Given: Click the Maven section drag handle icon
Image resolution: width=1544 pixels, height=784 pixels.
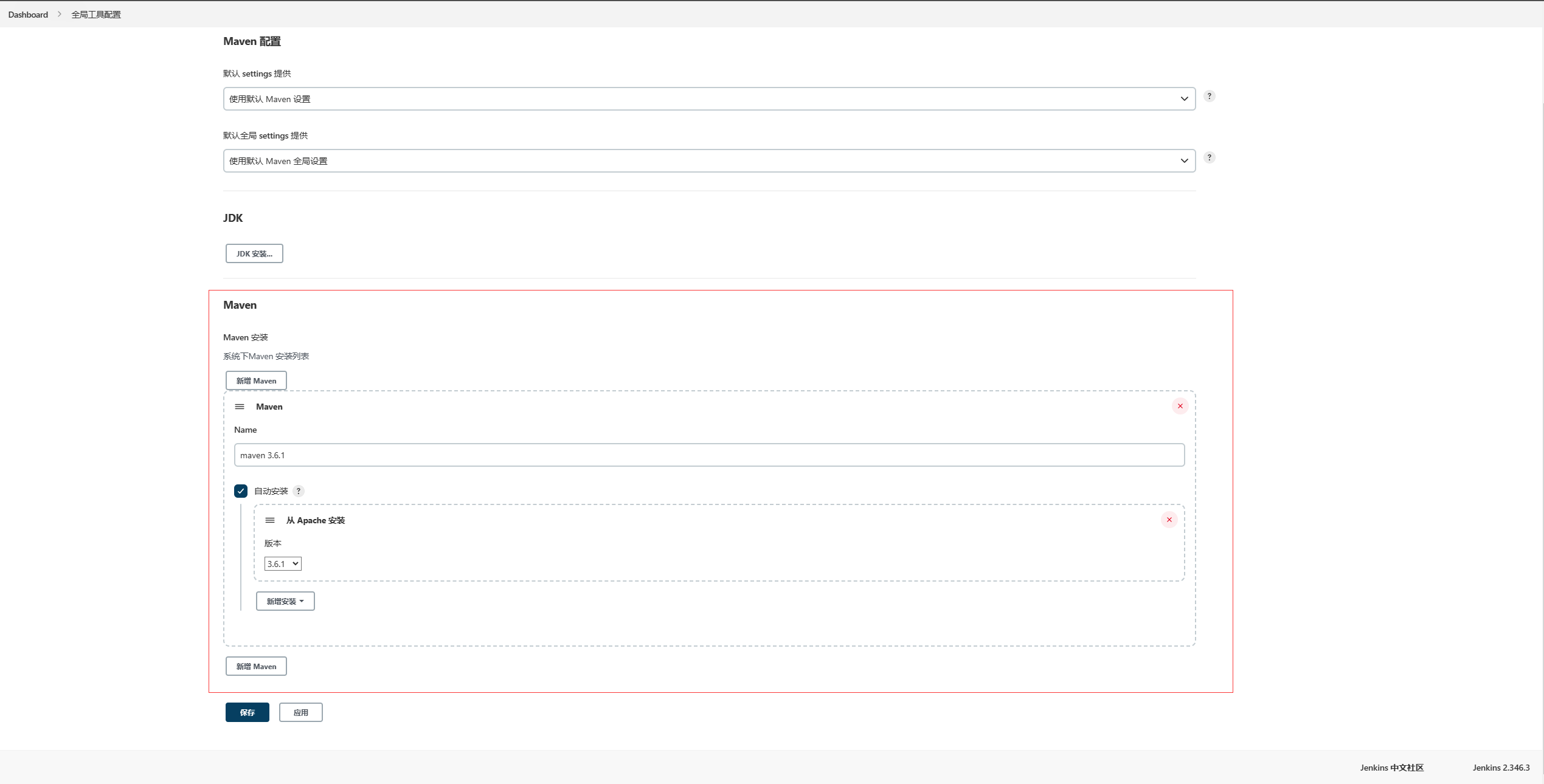Looking at the screenshot, I should (x=239, y=406).
